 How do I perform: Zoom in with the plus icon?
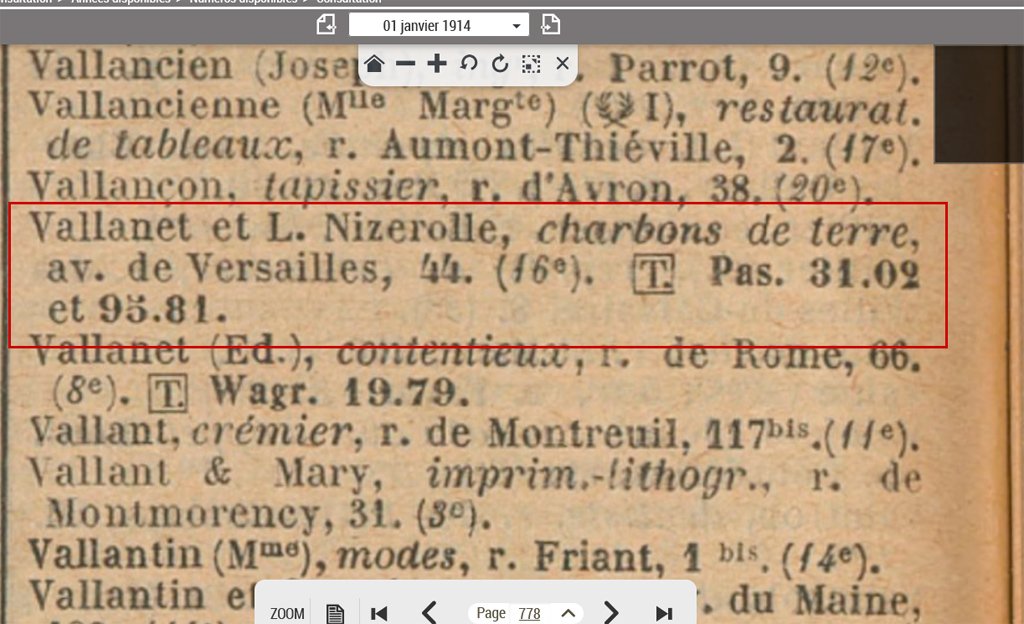tap(437, 64)
